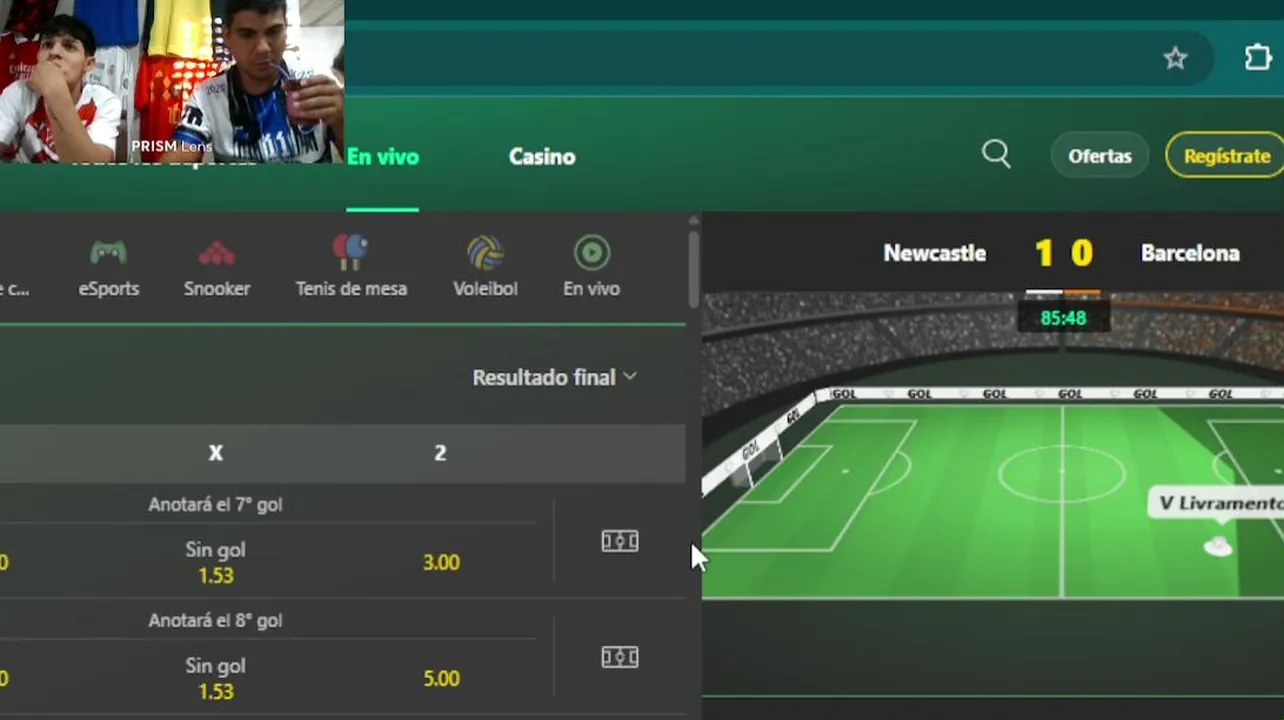1284x720 pixels.
Task: Switch to the En vivo tab
Action: [383, 156]
